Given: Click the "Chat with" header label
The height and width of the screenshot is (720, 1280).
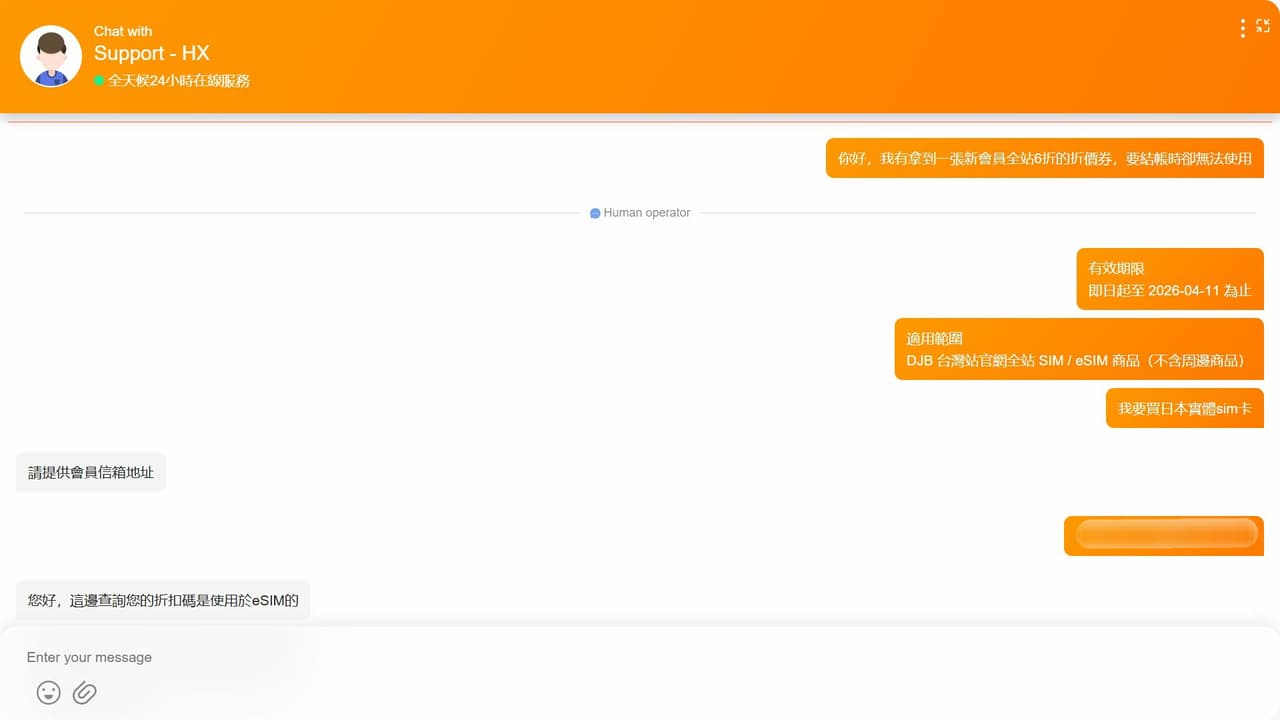Looking at the screenshot, I should (123, 31).
